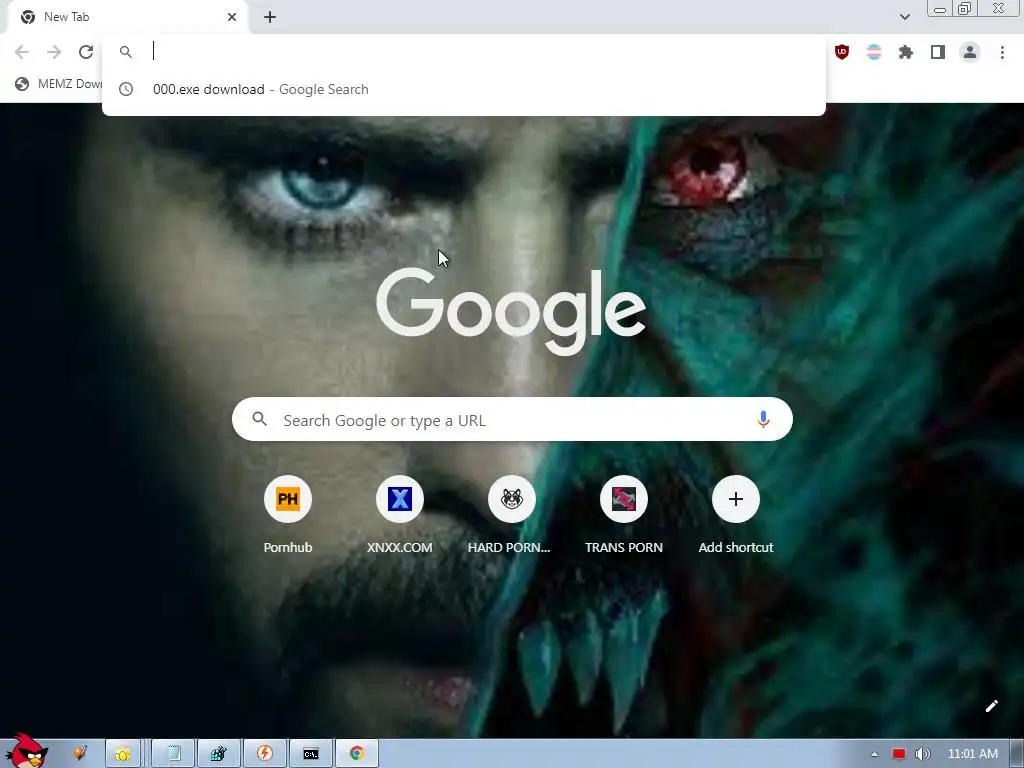
Task: Click the clock history icon beside suggestion
Action: point(126,89)
